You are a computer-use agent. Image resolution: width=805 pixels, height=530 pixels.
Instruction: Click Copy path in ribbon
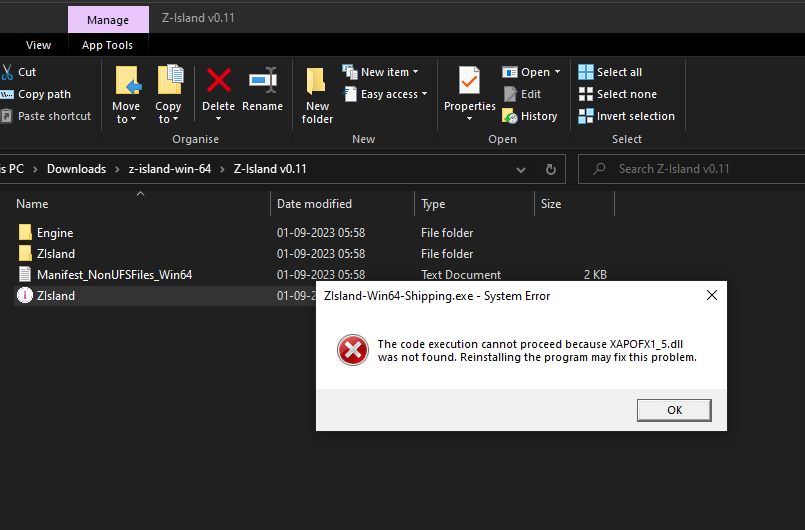pos(35,94)
